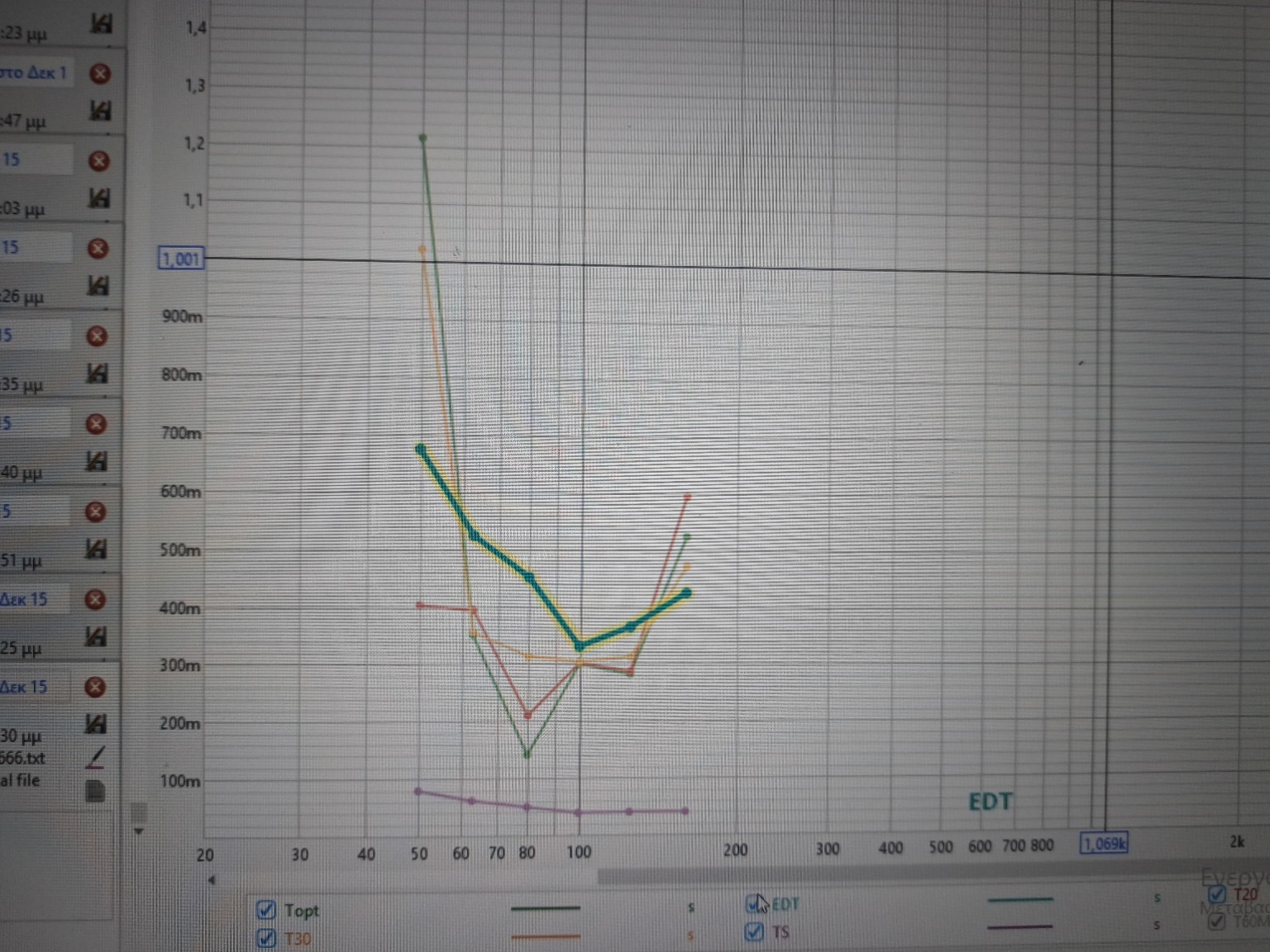
Task: Remove the measurement timestamped 35 μμ
Action: 97,336
